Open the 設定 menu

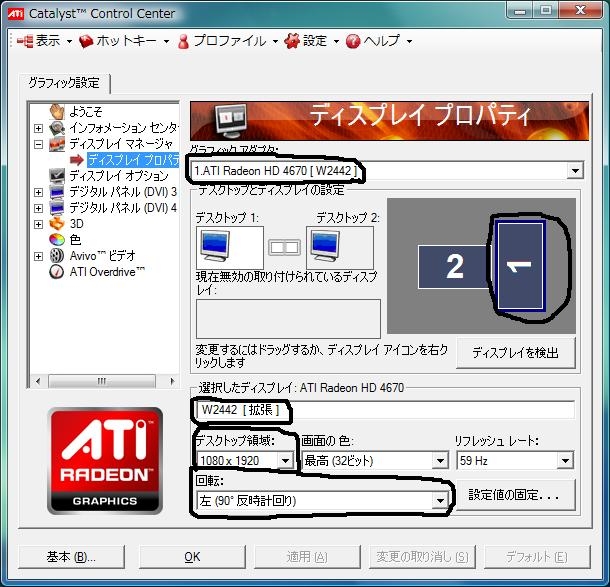pyautogui.click(x=311, y=41)
